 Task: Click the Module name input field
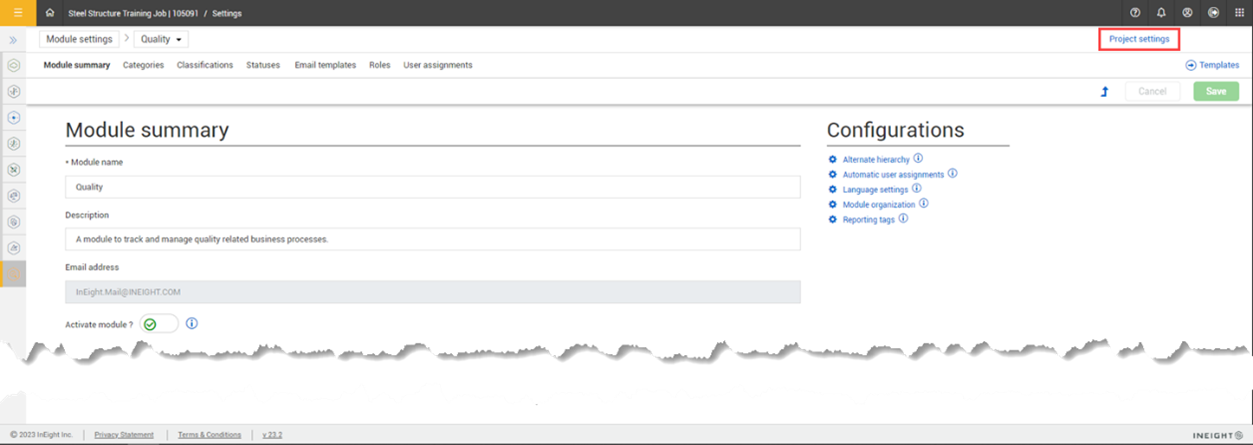click(x=433, y=187)
